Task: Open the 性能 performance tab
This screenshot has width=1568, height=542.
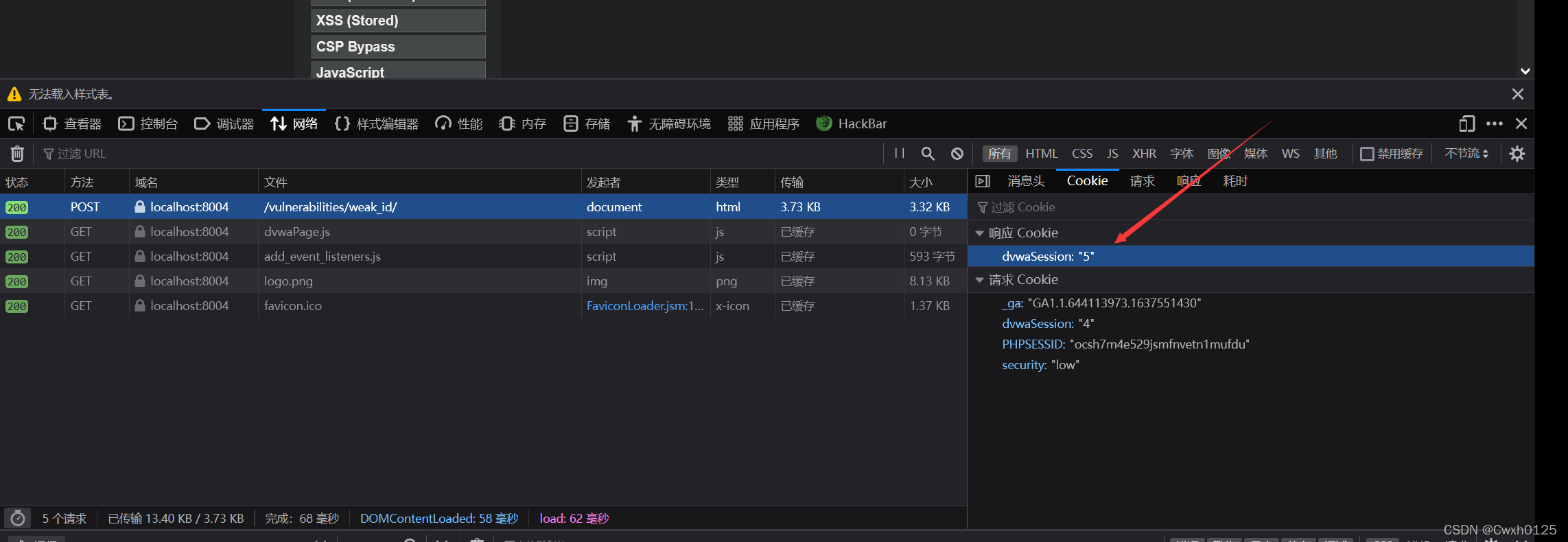Action: click(459, 124)
